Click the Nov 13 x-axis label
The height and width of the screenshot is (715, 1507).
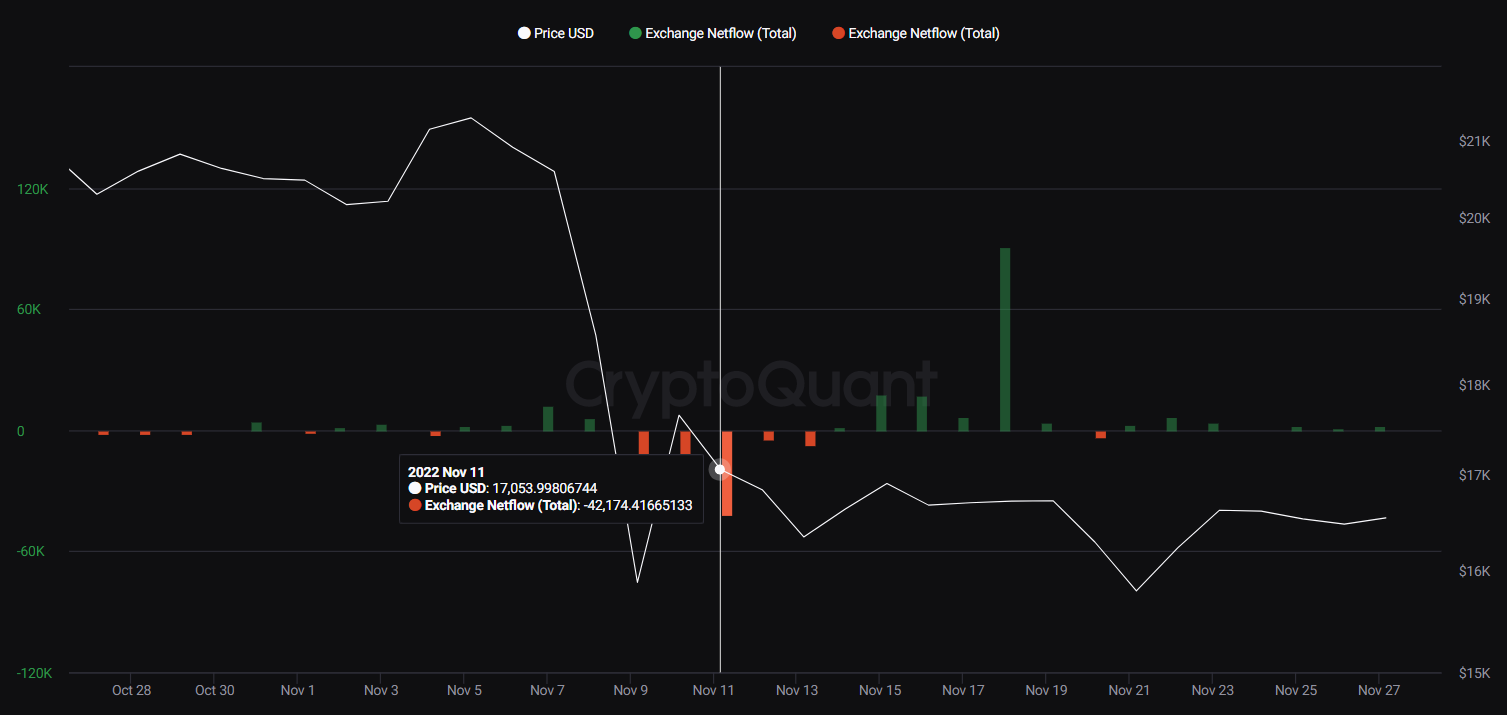point(797,690)
